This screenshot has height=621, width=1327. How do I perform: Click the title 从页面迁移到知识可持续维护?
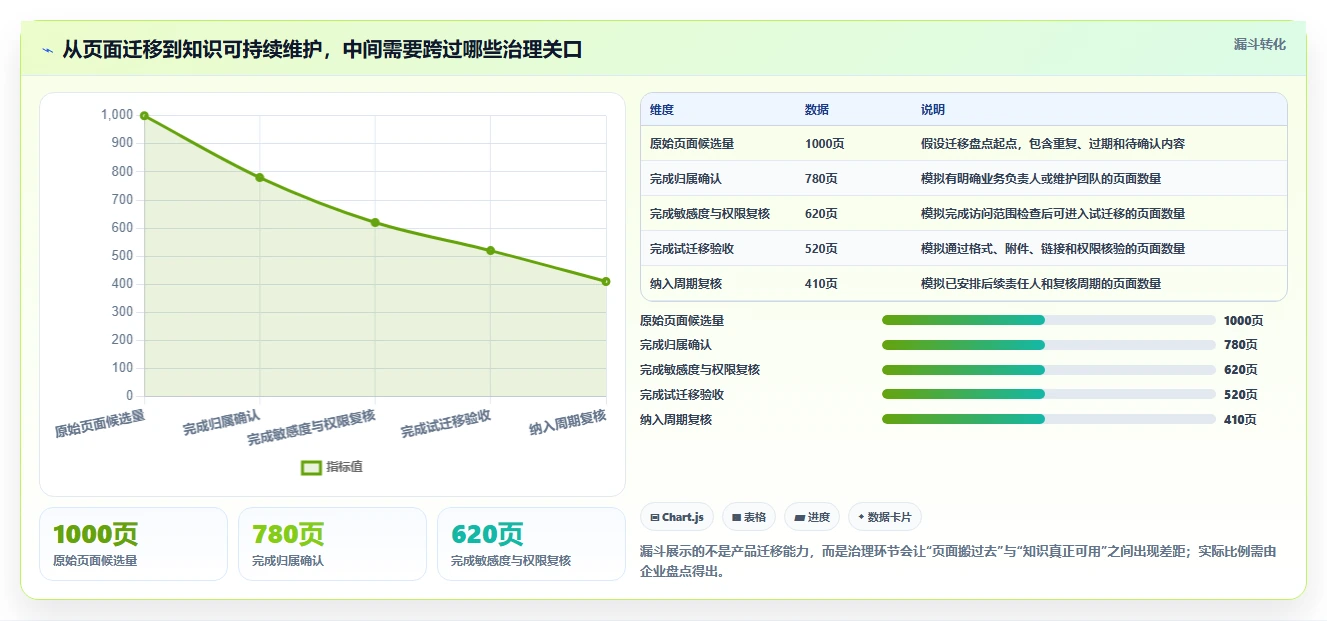[322, 50]
